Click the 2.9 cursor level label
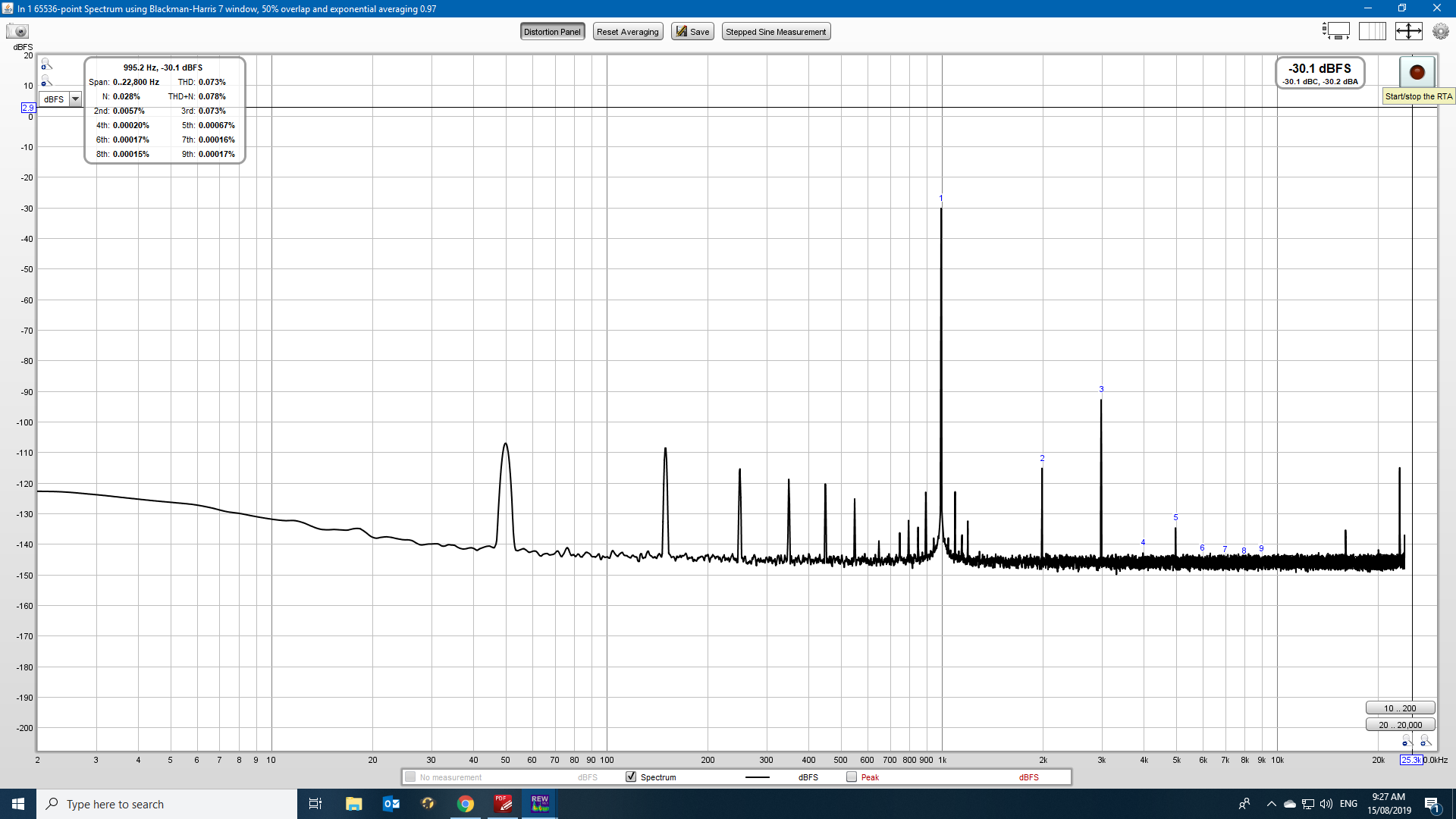Image resolution: width=1456 pixels, height=819 pixels. 28,108
